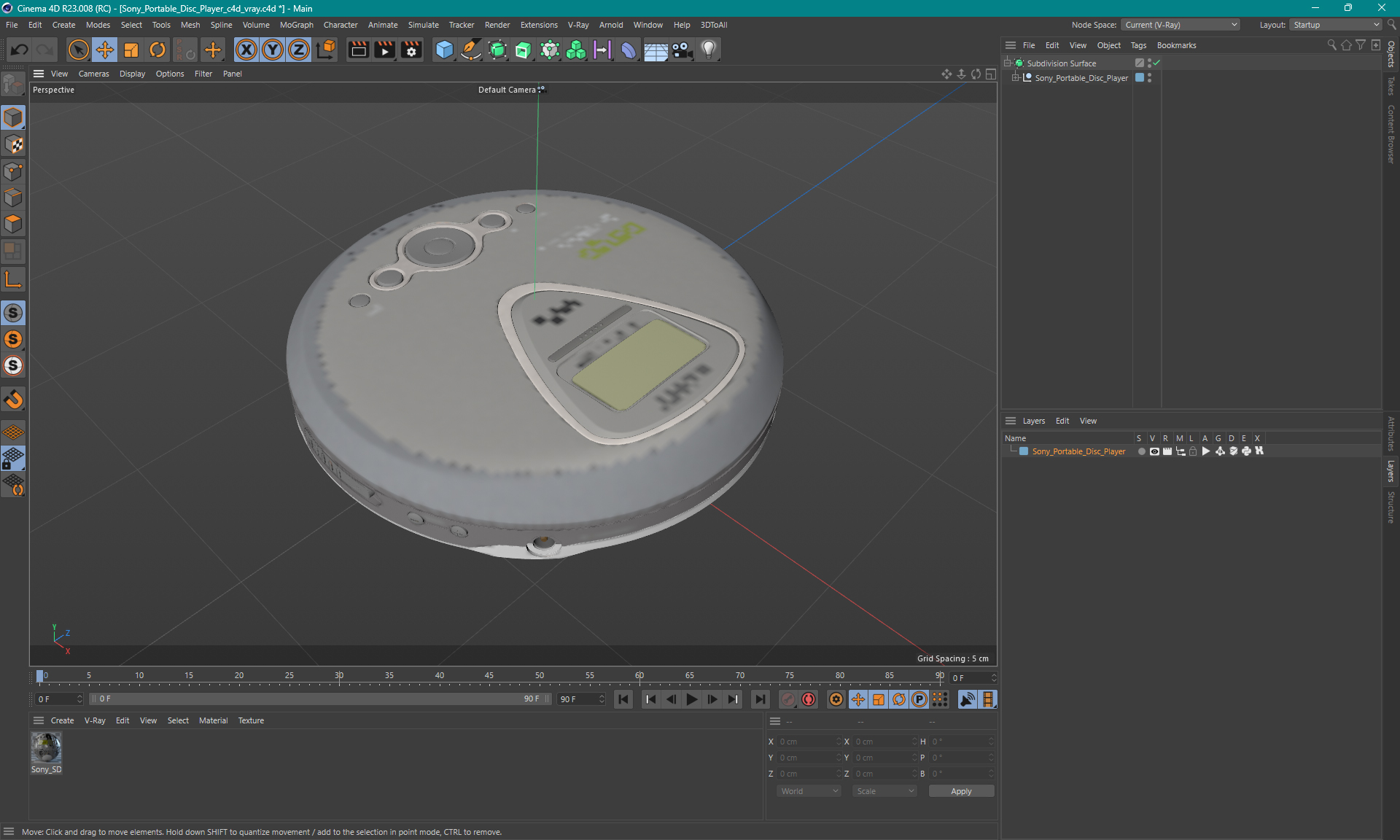This screenshot has width=1400, height=840.
Task: Open Layers panel hamburger menu
Action: (1011, 421)
